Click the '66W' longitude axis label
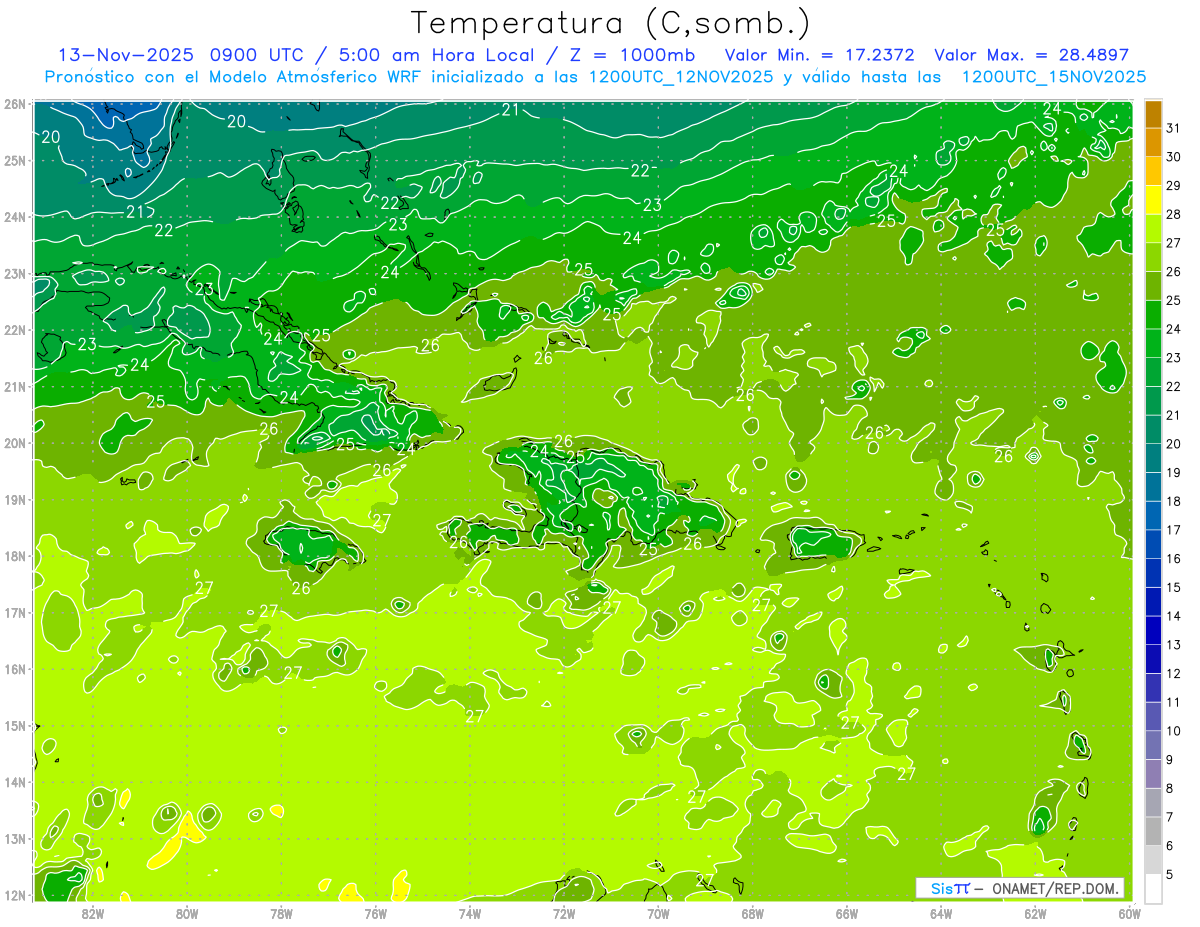The height and width of the screenshot is (927, 1200). click(847, 913)
